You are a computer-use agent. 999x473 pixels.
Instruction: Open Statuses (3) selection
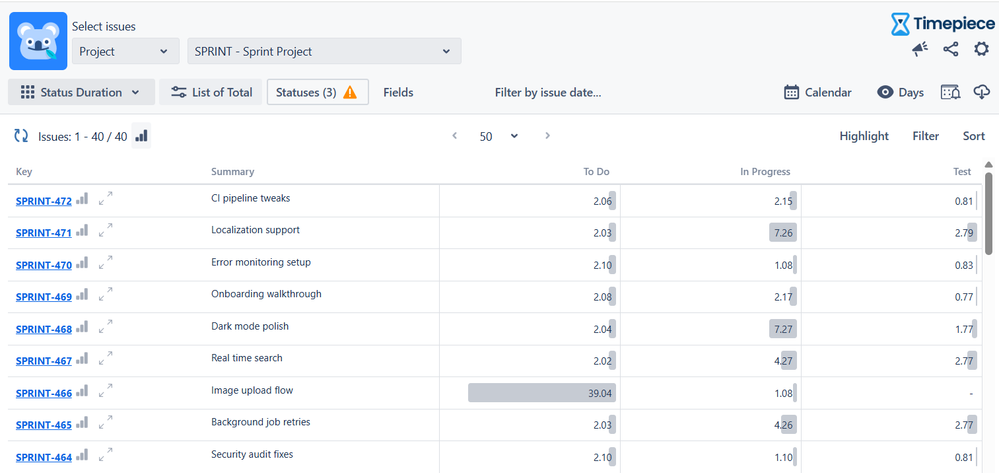[x=317, y=92]
